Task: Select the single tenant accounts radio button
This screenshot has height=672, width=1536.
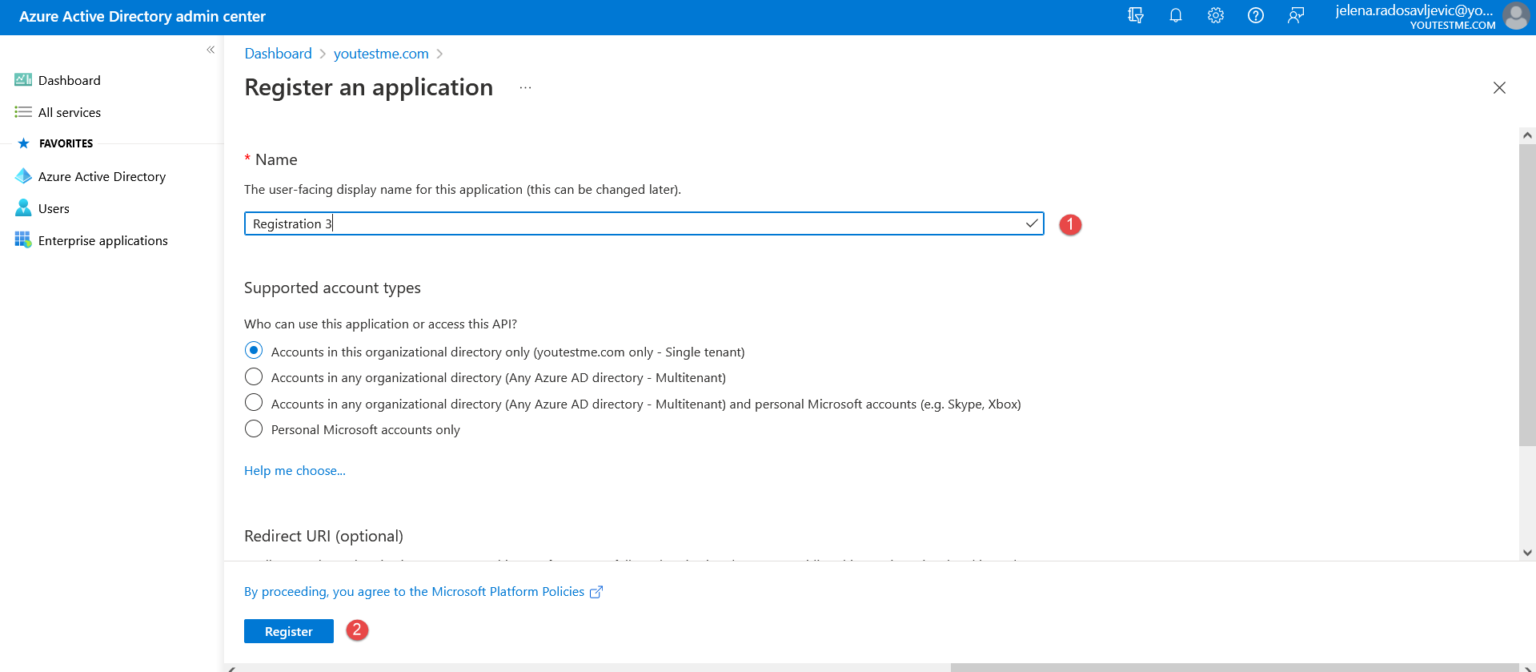Action: 253,351
